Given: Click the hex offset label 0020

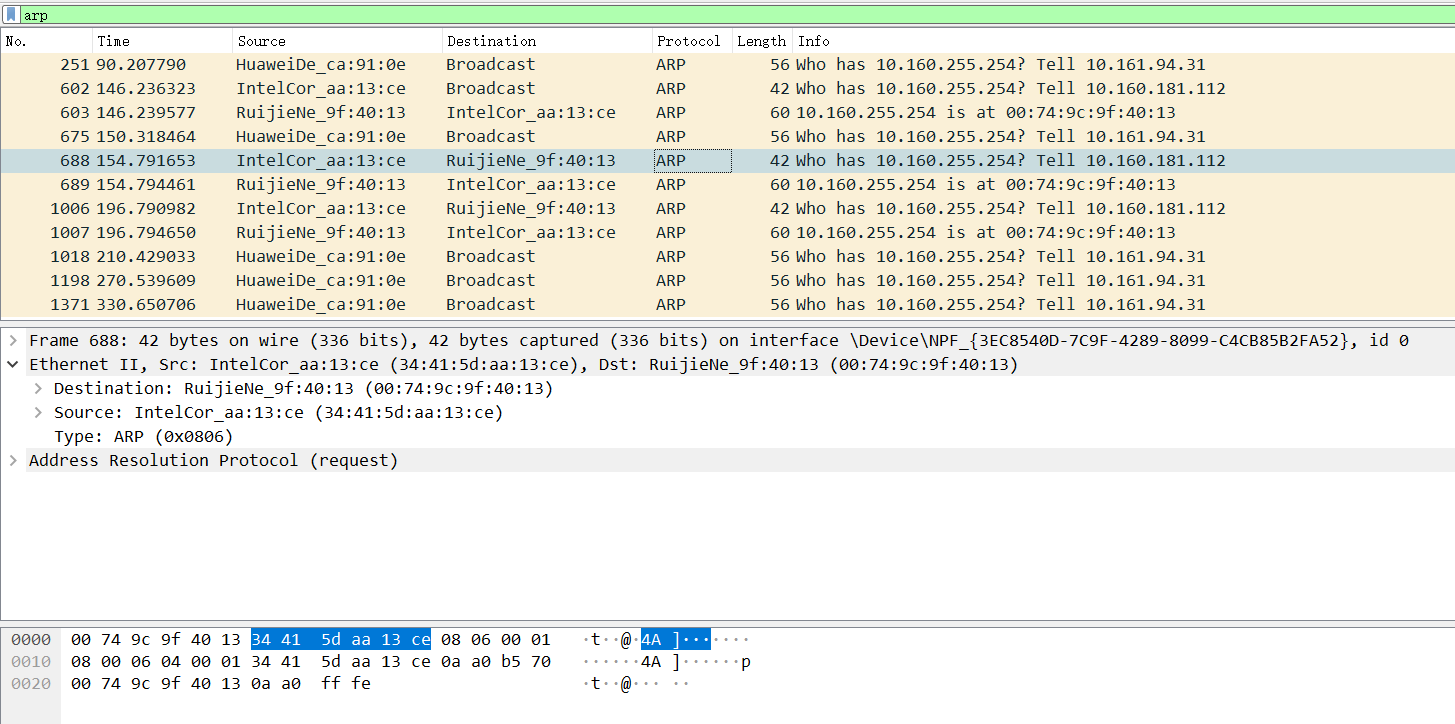Looking at the screenshot, I should pyautogui.click(x=31, y=684).
